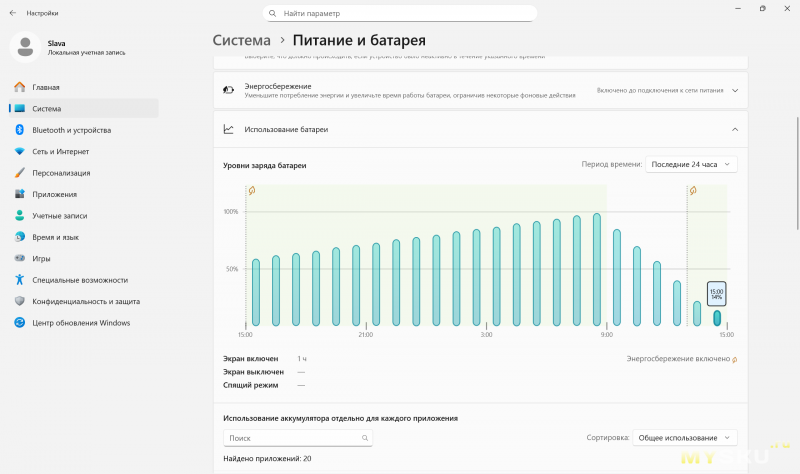Click the Bluetooth и устройства icon
This screenshot has width=800, height=474.
(19, 130)
